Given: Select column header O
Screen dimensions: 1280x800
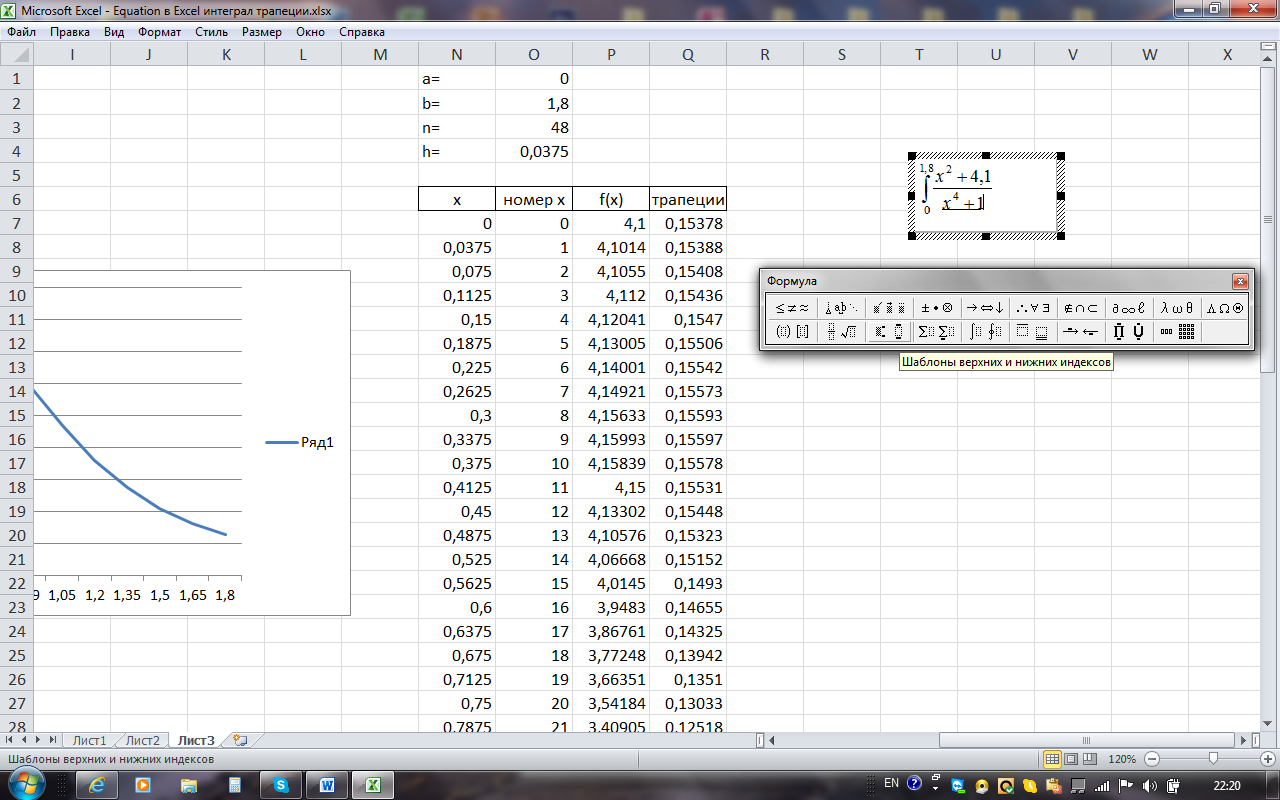Looking at the screenshot, I should pos(534,55).
